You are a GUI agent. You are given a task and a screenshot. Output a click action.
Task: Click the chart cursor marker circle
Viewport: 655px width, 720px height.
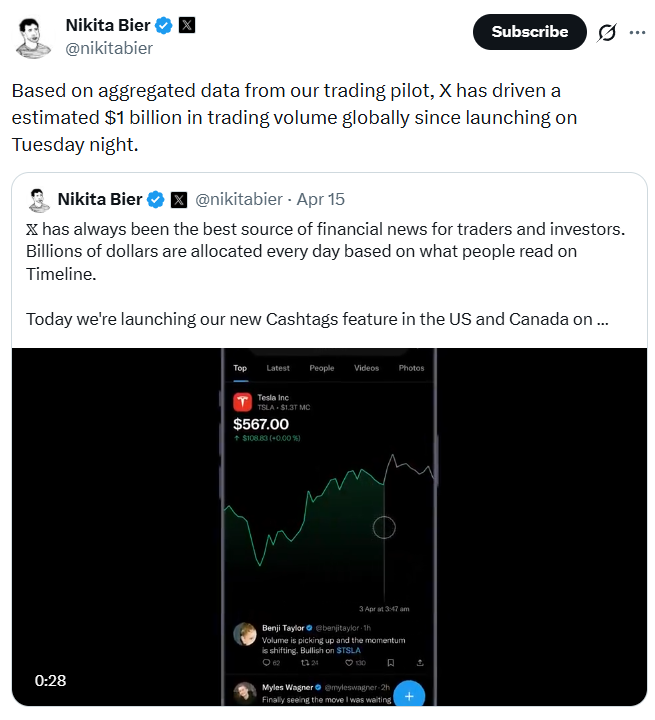click(384, 527)
